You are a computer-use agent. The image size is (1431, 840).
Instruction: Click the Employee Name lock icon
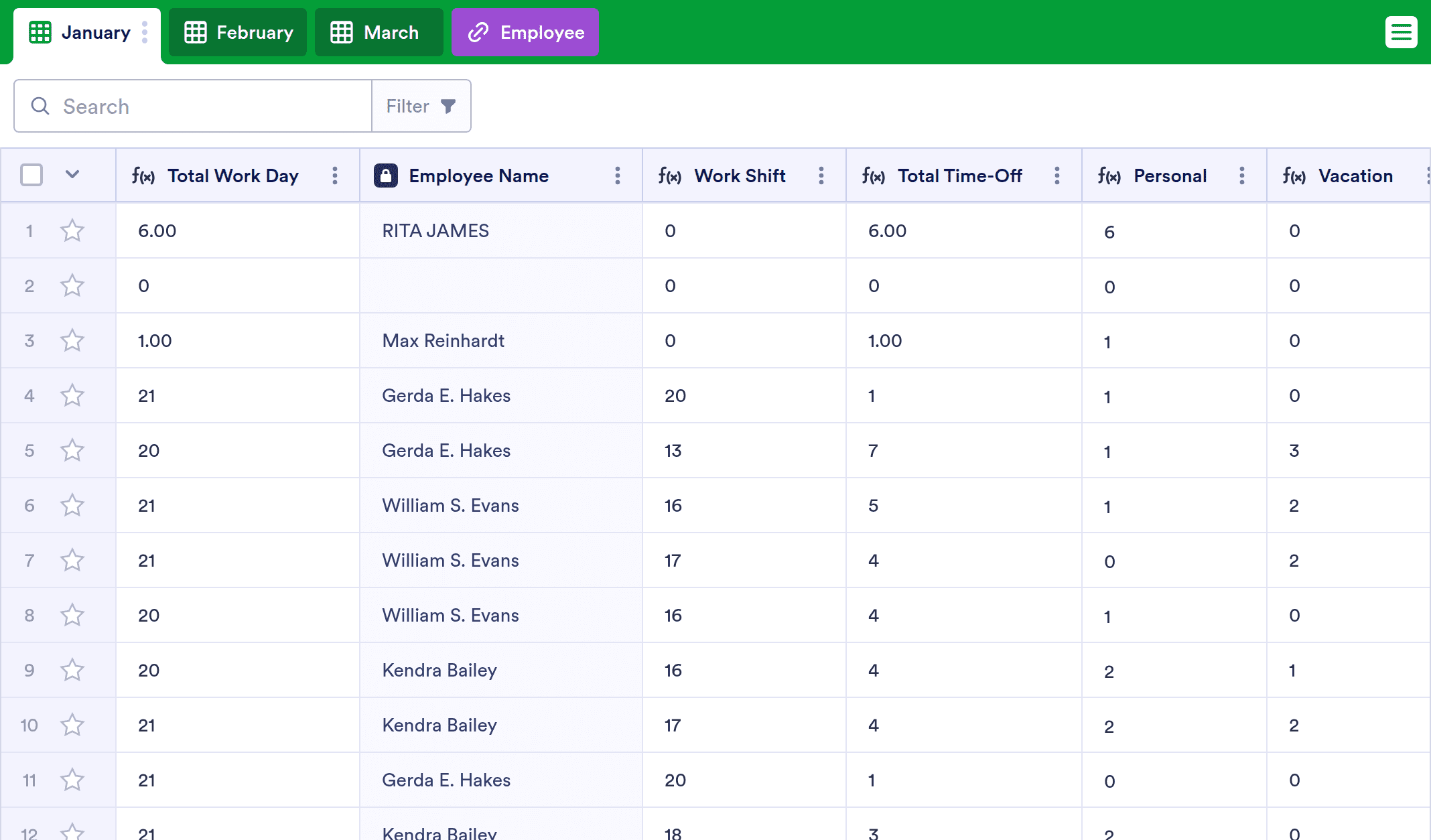[386, 176]
